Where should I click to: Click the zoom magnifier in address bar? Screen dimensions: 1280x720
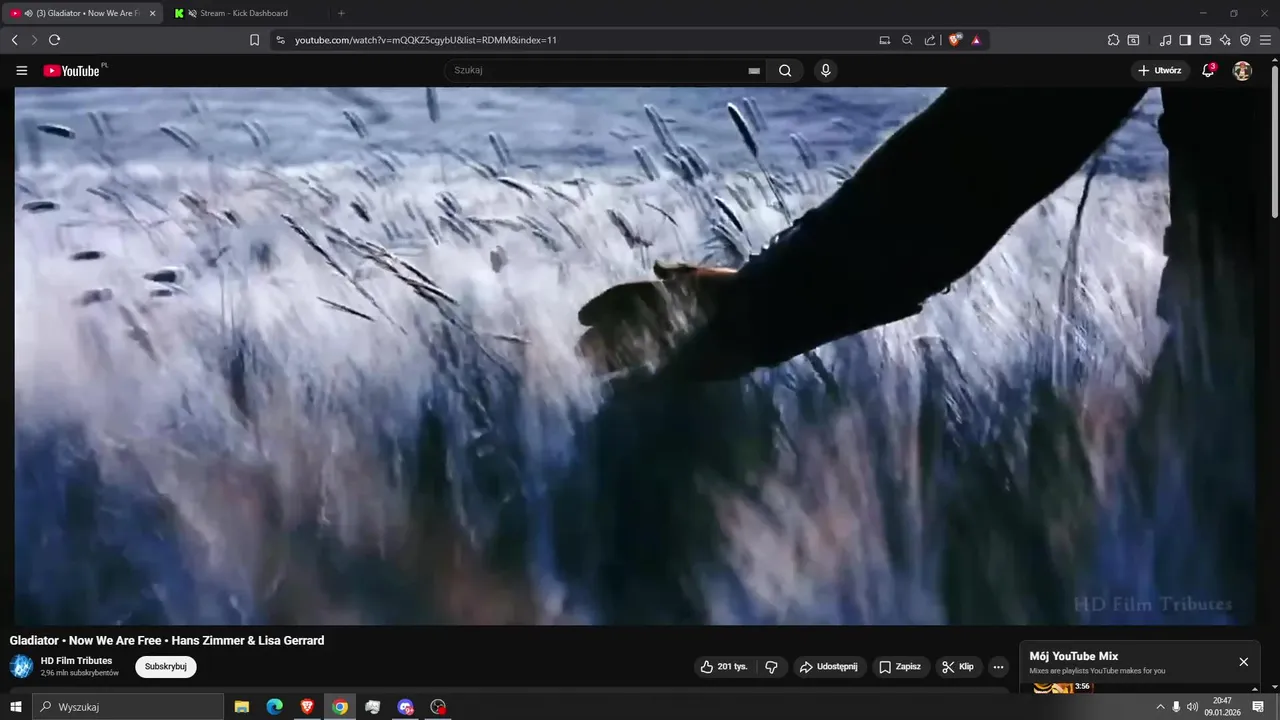[907, 40]
